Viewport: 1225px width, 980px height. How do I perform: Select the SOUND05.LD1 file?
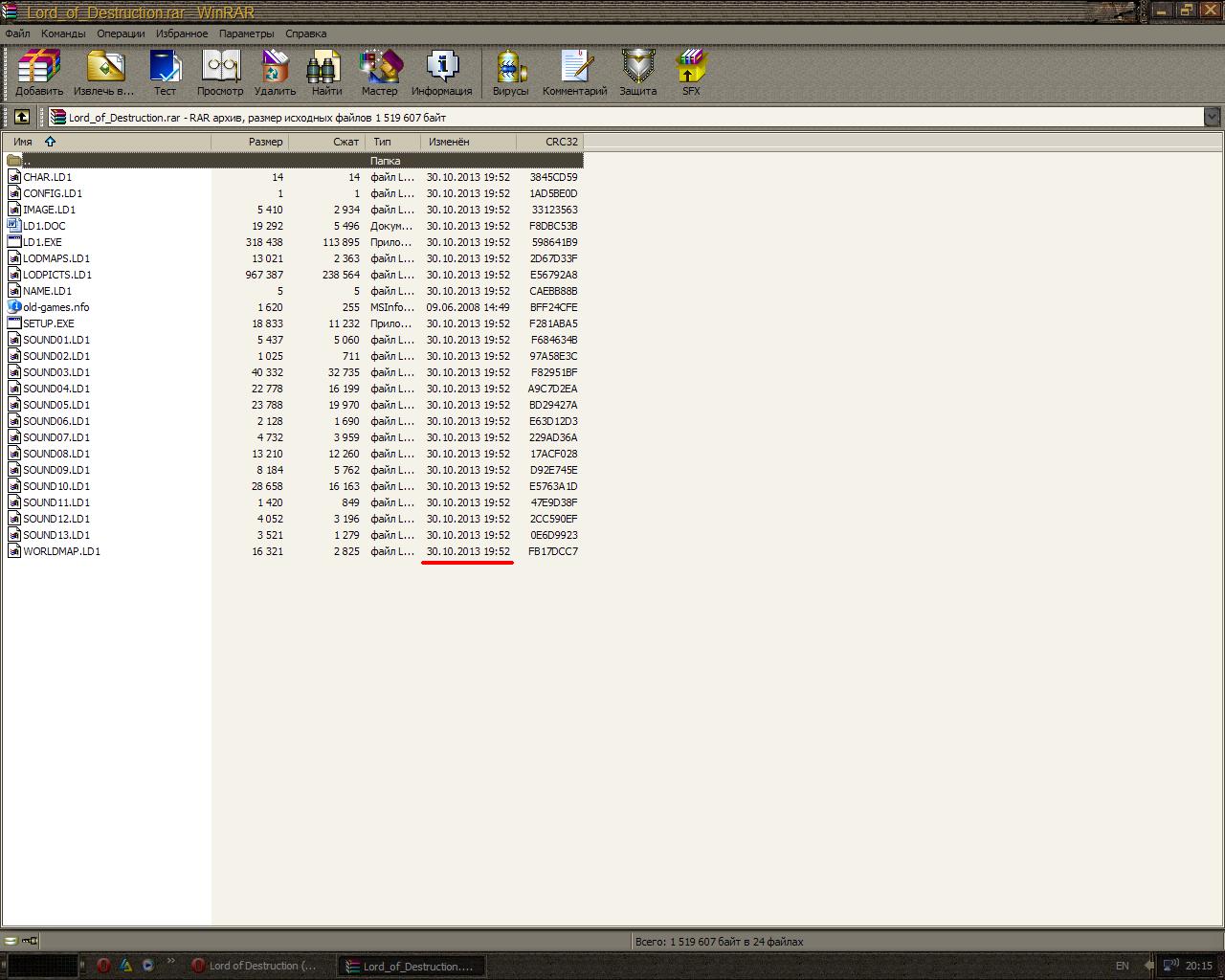[293, 405]
